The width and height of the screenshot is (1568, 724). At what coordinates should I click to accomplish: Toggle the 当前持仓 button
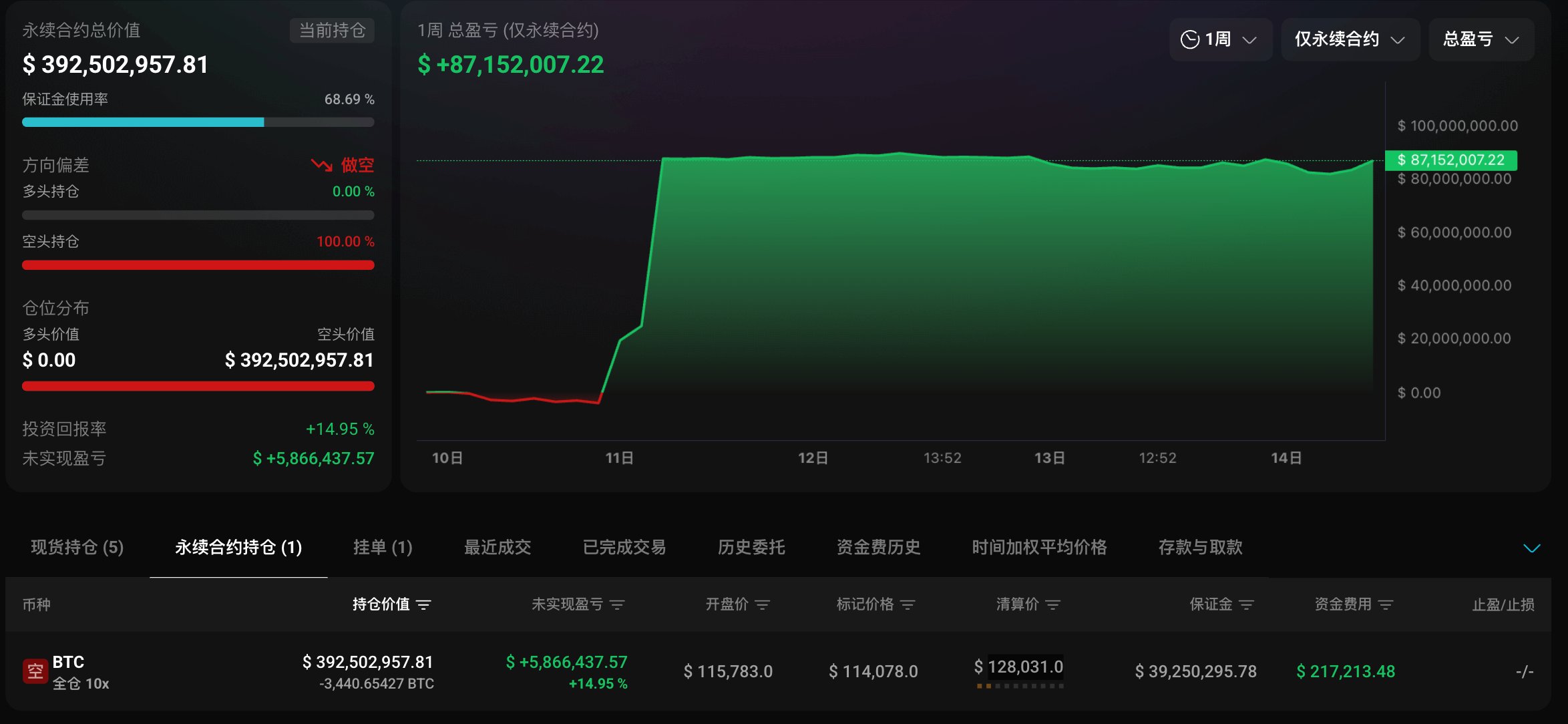[x=332, y=31]
